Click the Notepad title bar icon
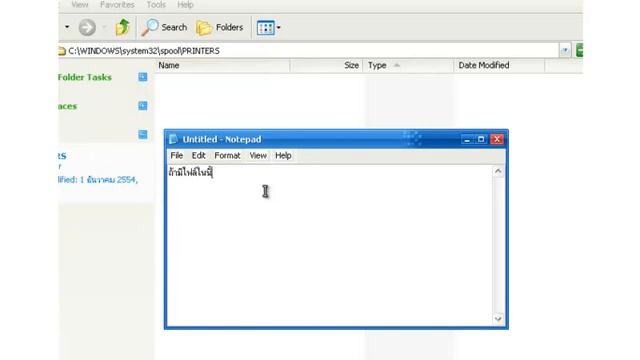 coord(173,139)
